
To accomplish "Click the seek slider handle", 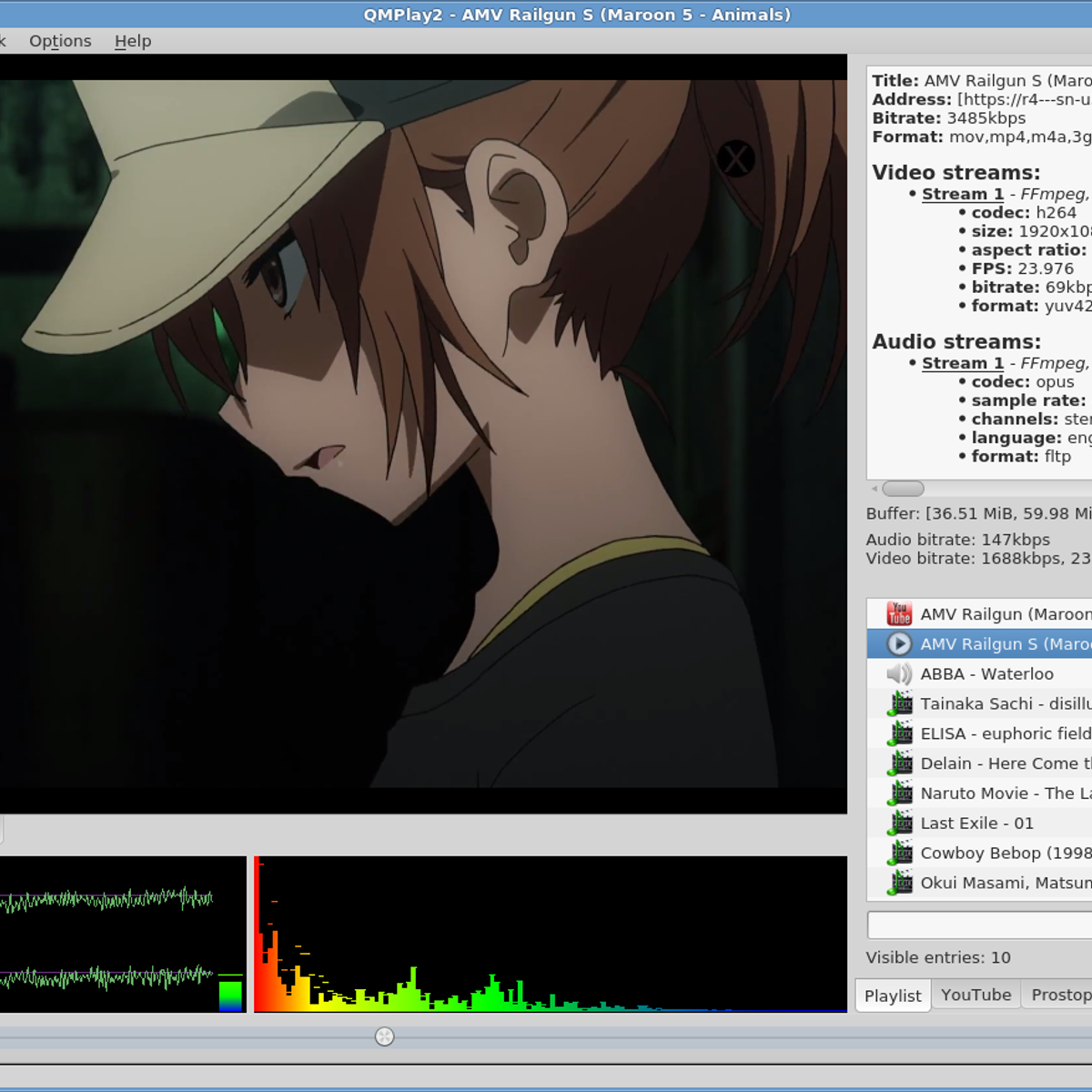I will tap(385, 1036).
